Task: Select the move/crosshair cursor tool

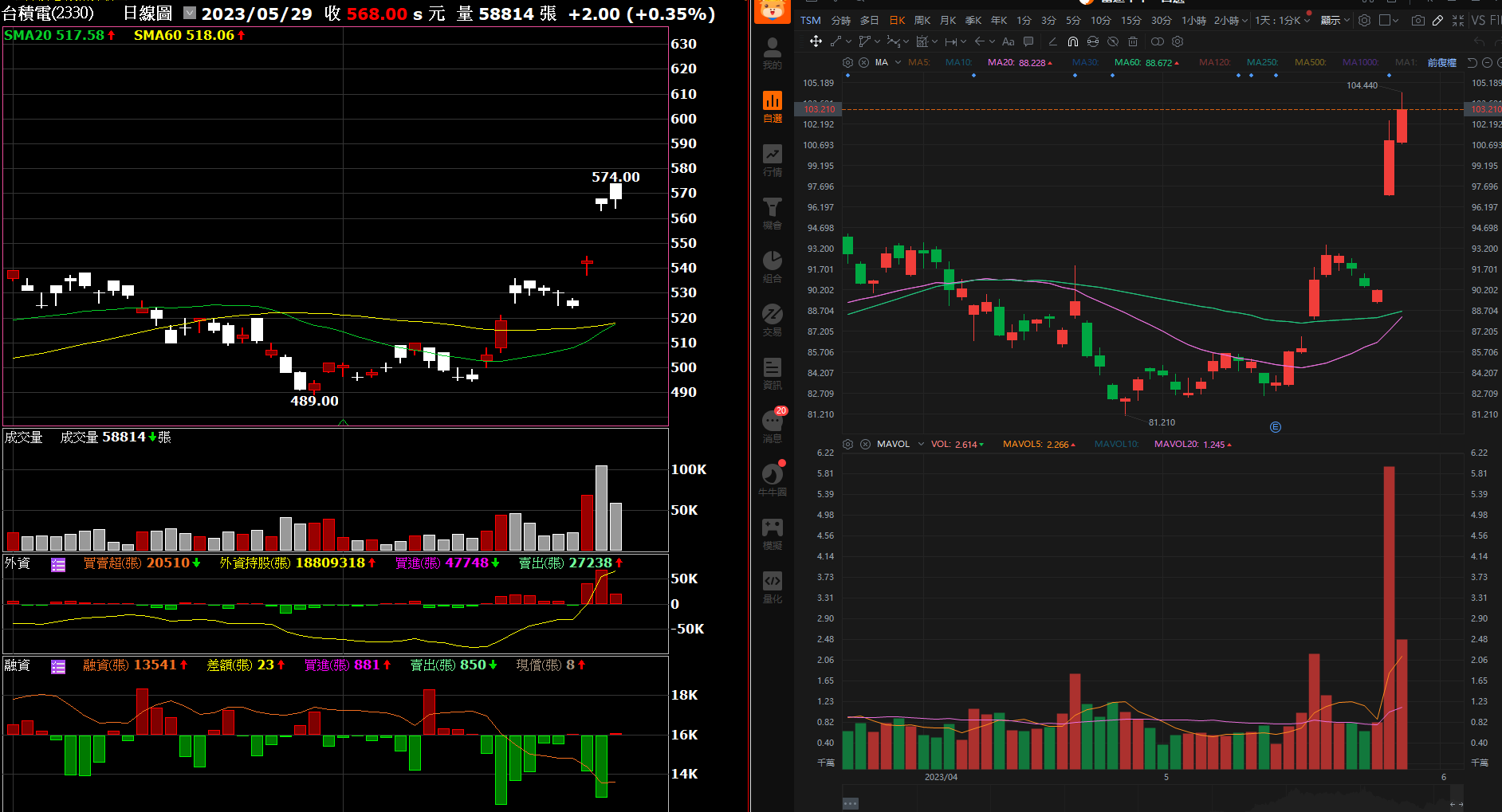Action: [x=816, y=41]
